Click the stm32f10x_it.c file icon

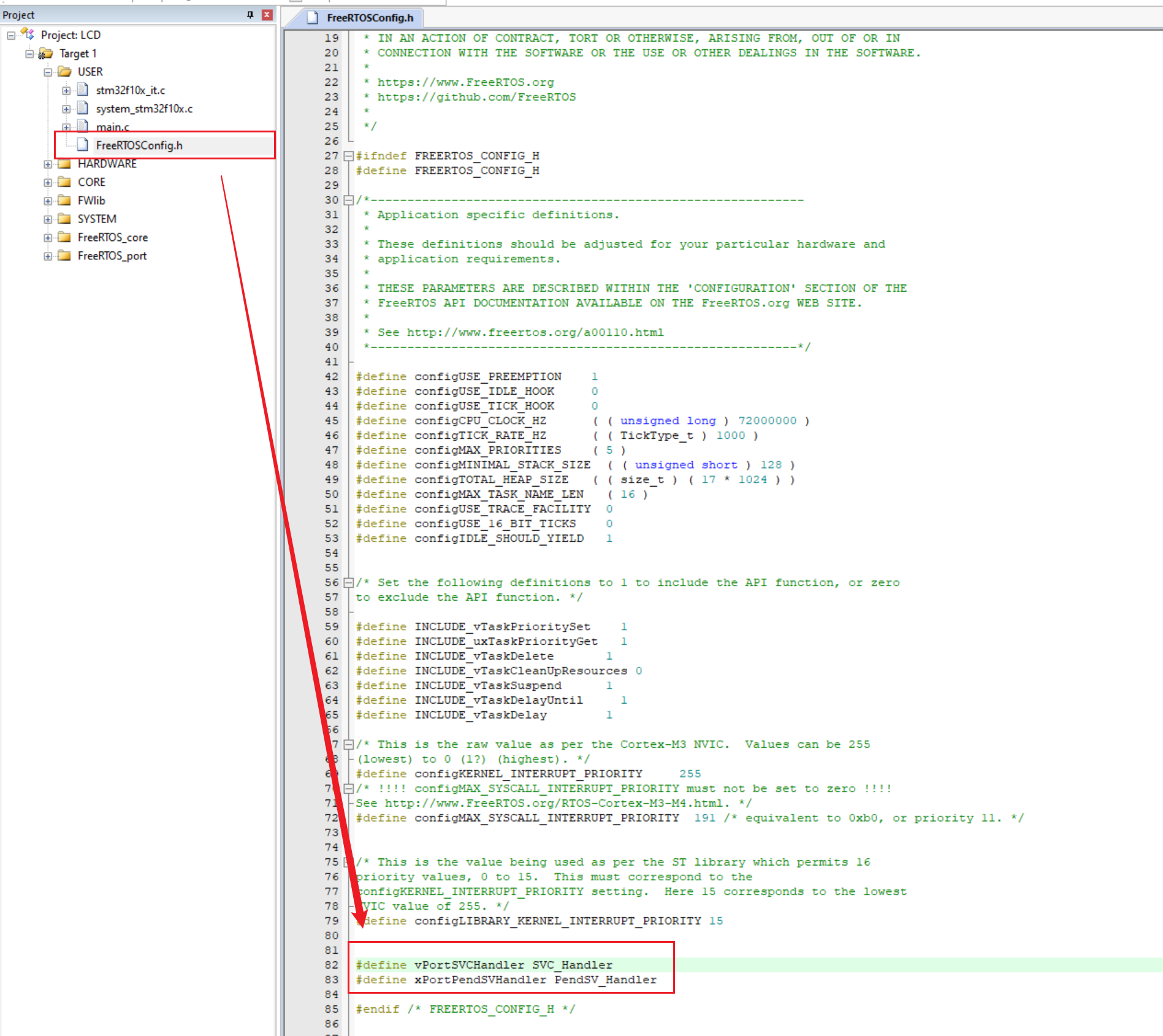point(83,90)
